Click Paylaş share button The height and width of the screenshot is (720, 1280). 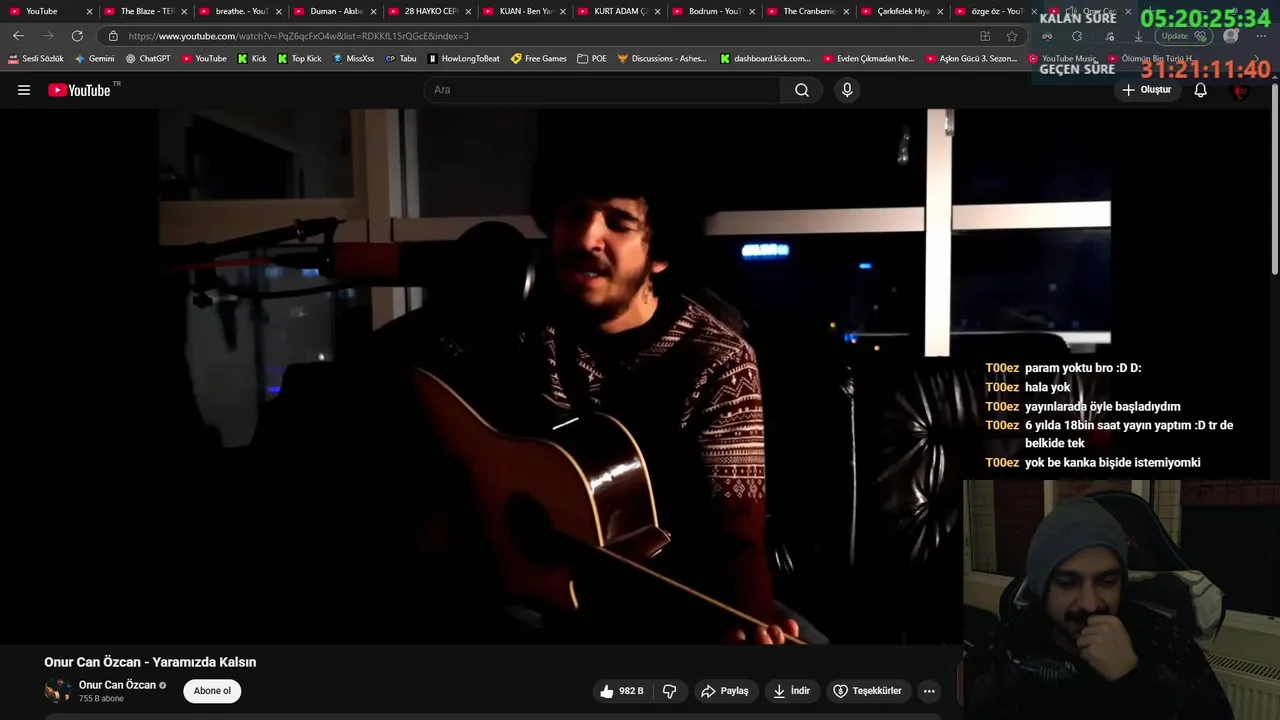coord(725,691)
